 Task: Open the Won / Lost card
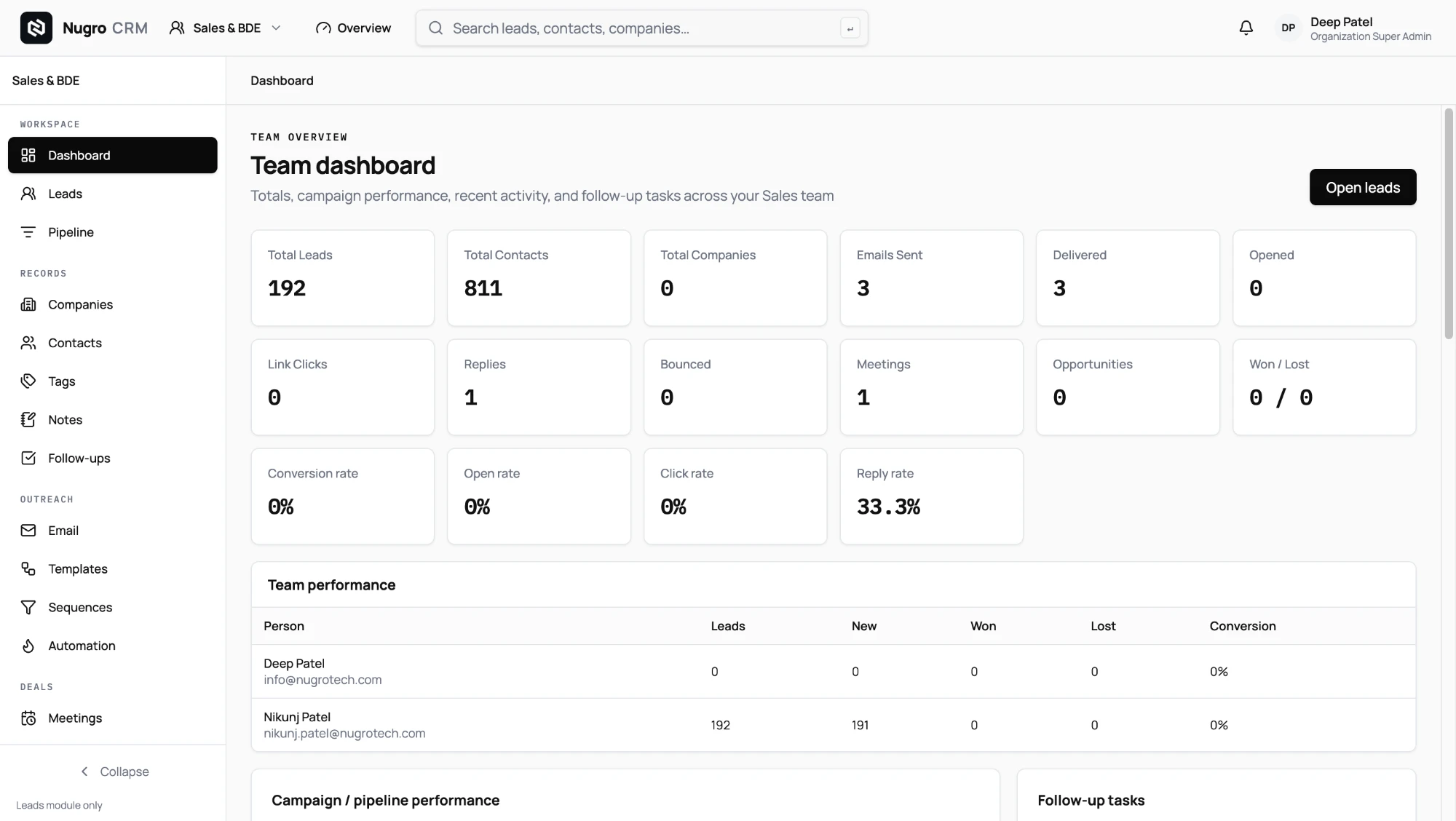tap(1324, 387)
